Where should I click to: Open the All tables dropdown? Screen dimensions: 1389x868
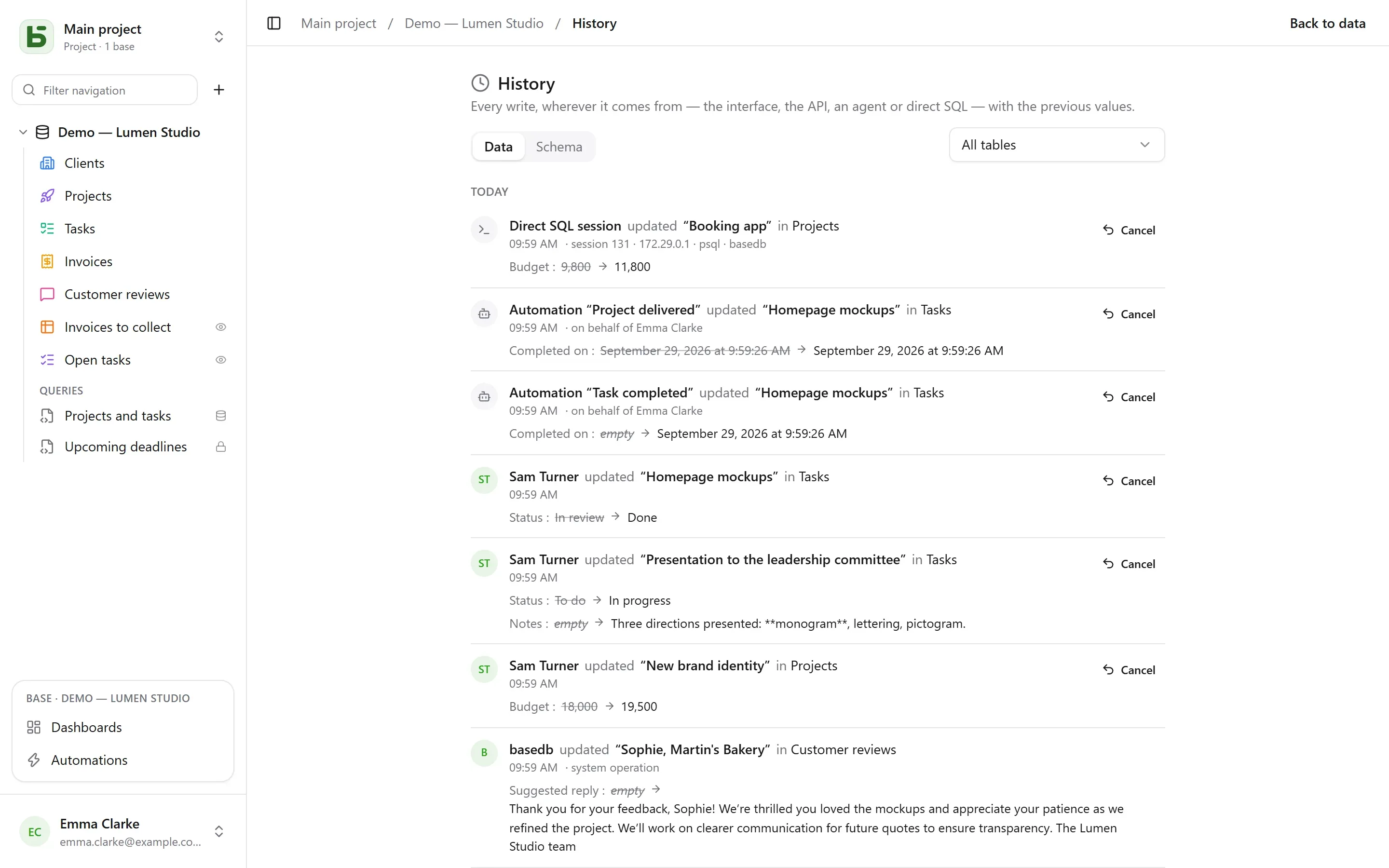coord(1057,145)
